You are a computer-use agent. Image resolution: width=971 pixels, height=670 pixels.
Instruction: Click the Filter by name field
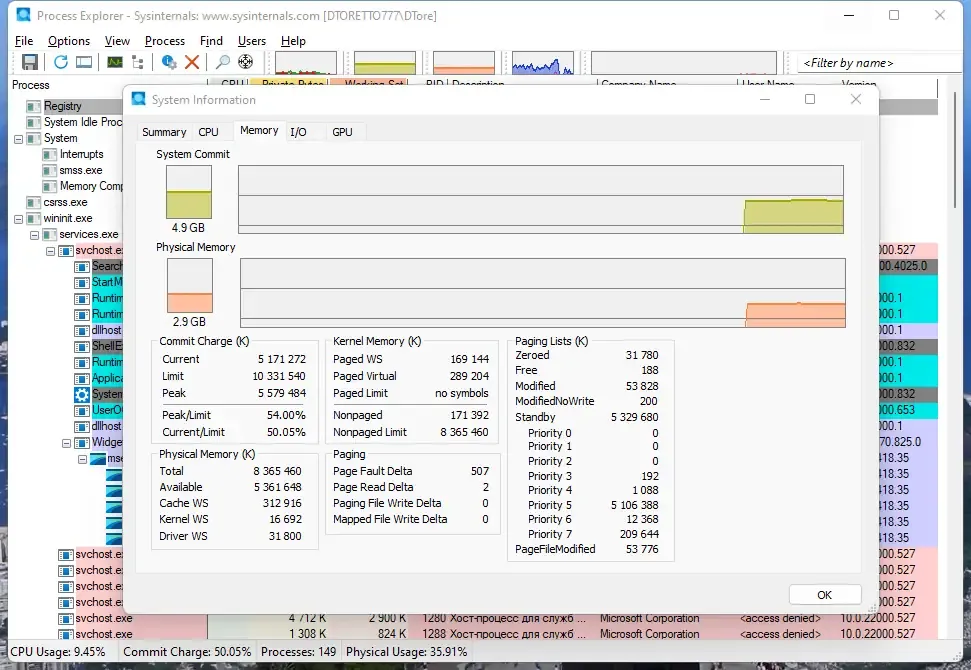tap(879, 63)
